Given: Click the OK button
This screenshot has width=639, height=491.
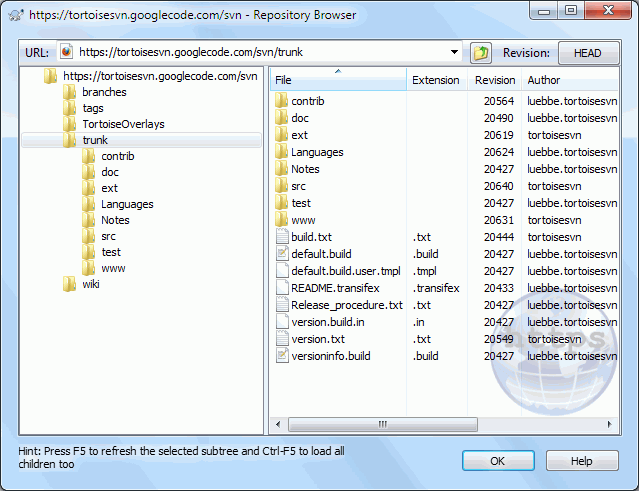Looking at the screenshot, I should [x=498, y=461].
